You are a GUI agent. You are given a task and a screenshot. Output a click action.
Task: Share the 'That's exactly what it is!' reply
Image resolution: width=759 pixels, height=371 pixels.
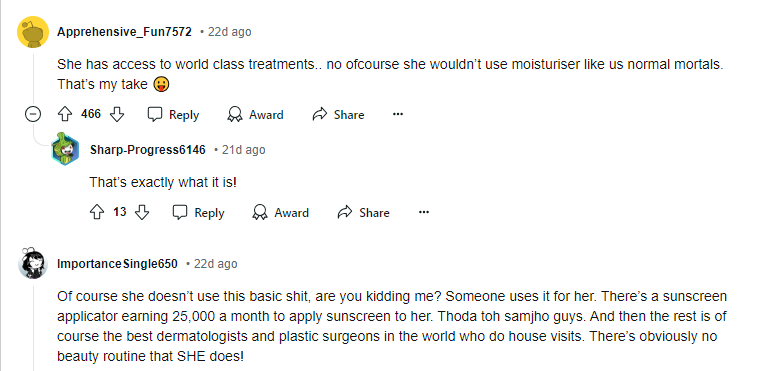coord(364,212)
